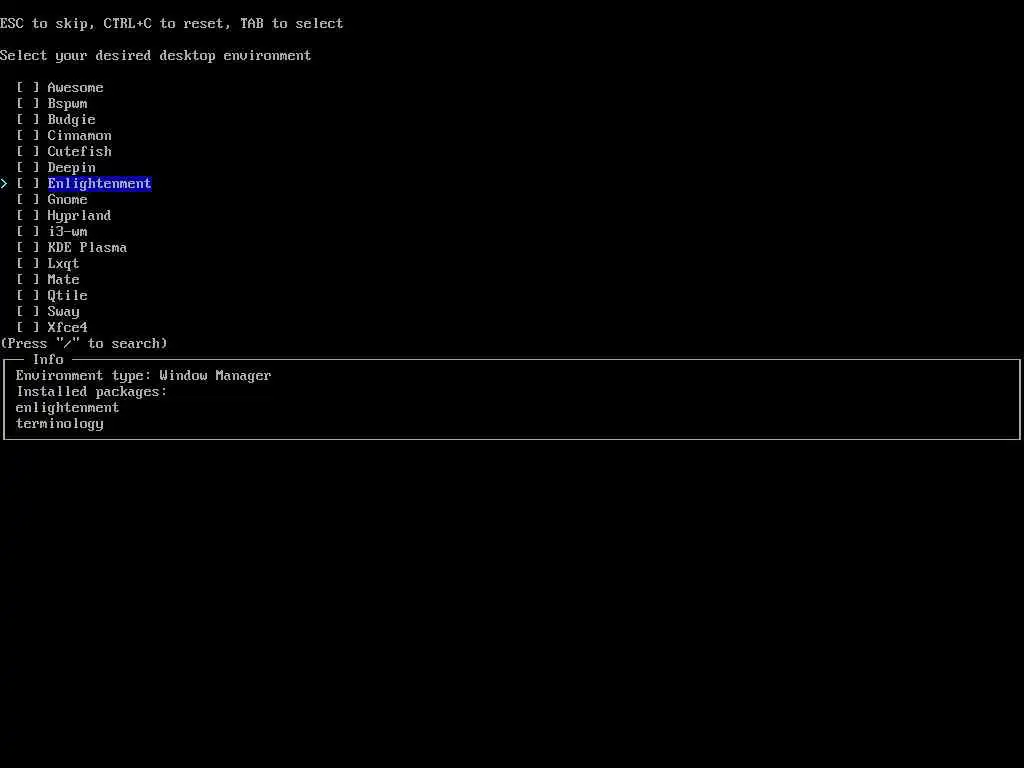
Task: Click the 'Select your desired desktop environment' prompt
Action: 155,56
